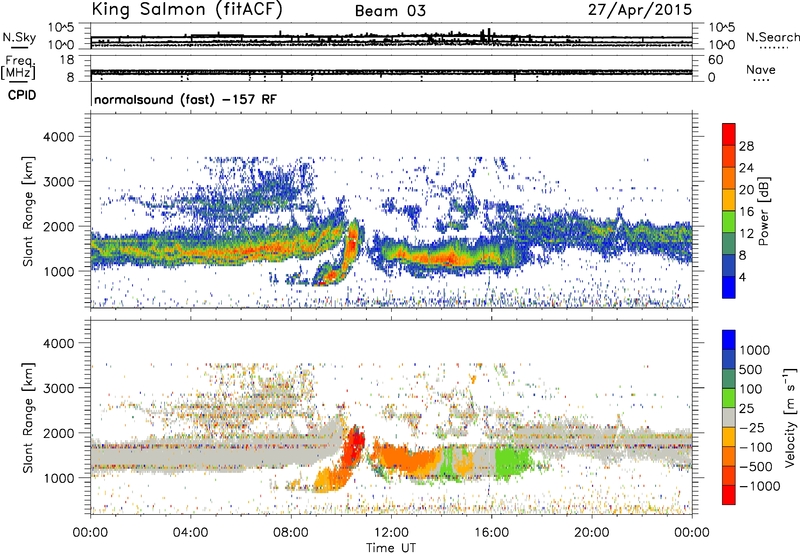Click the -25 velocity colorbar label
The image size is (800, 554).
(x=752, y=428)
